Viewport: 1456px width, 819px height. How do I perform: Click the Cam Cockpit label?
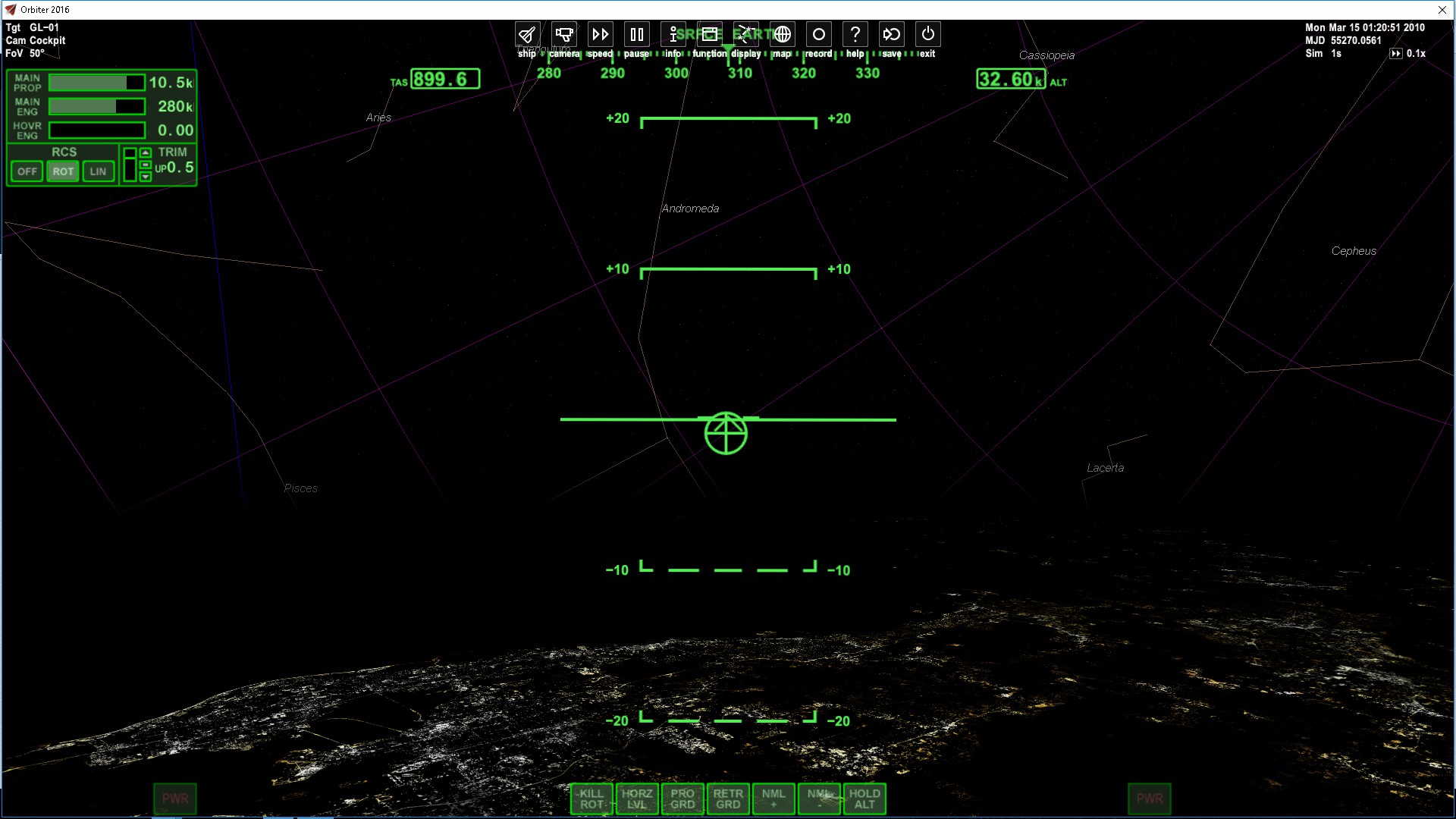point(36,40)
